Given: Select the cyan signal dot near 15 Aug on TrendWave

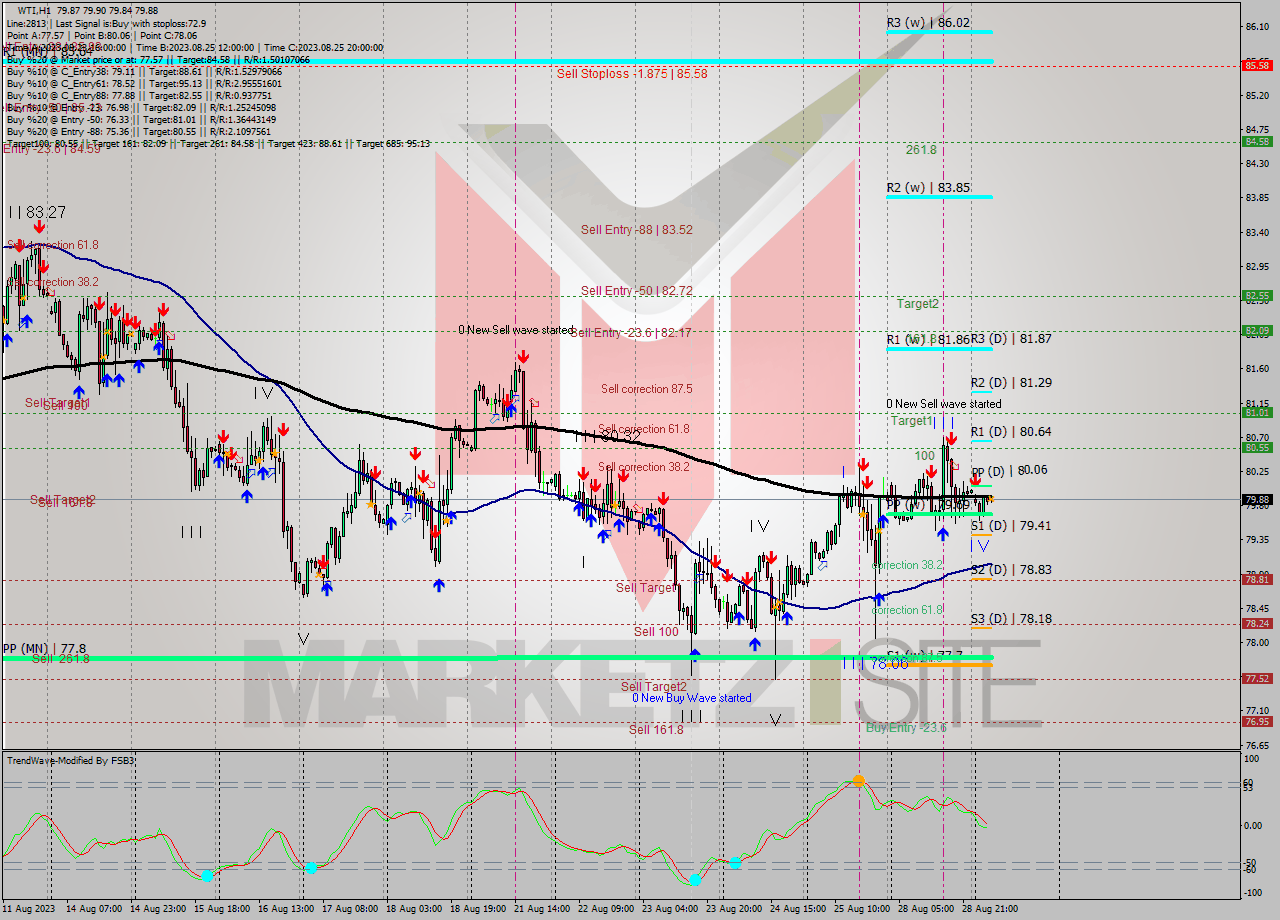Looking at the screenshot, I should coord(208,875).
